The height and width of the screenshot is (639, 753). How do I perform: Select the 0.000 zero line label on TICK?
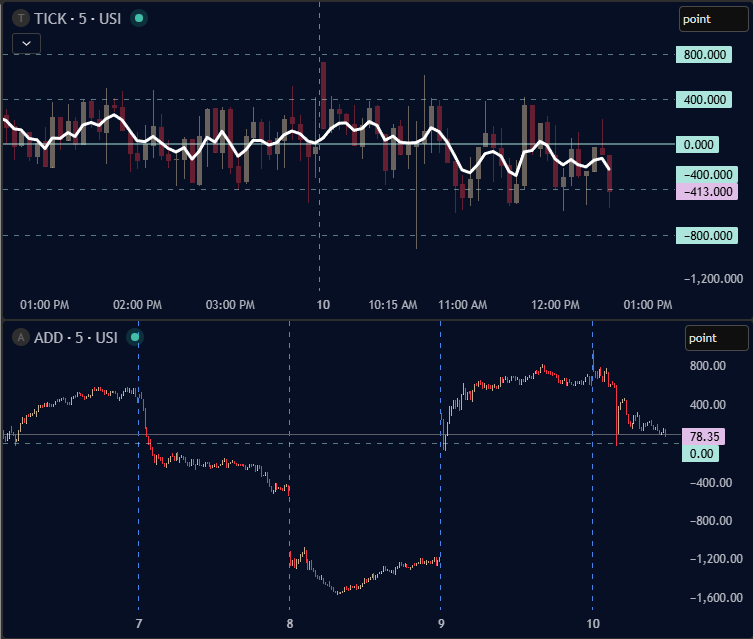[697, 145]
